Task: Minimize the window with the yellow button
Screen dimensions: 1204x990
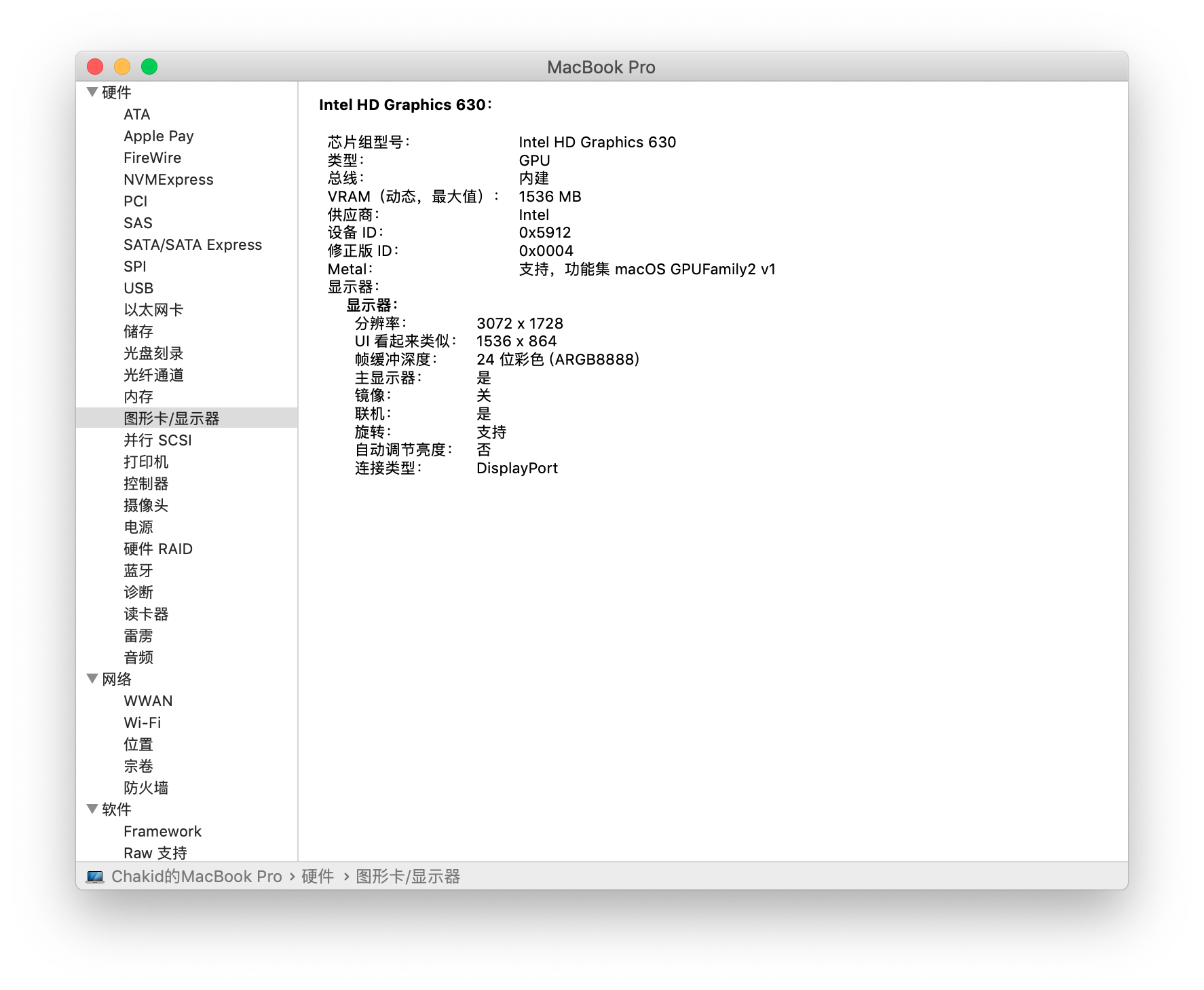Action: tap(122, 67)
